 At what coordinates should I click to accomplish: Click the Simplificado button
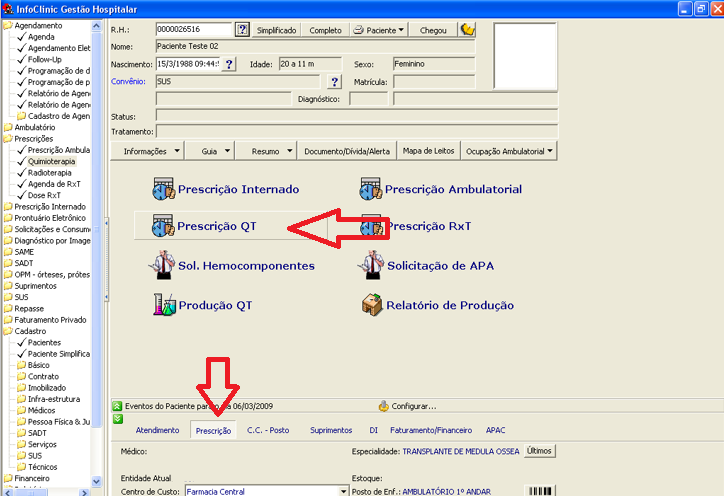(277, 30)
